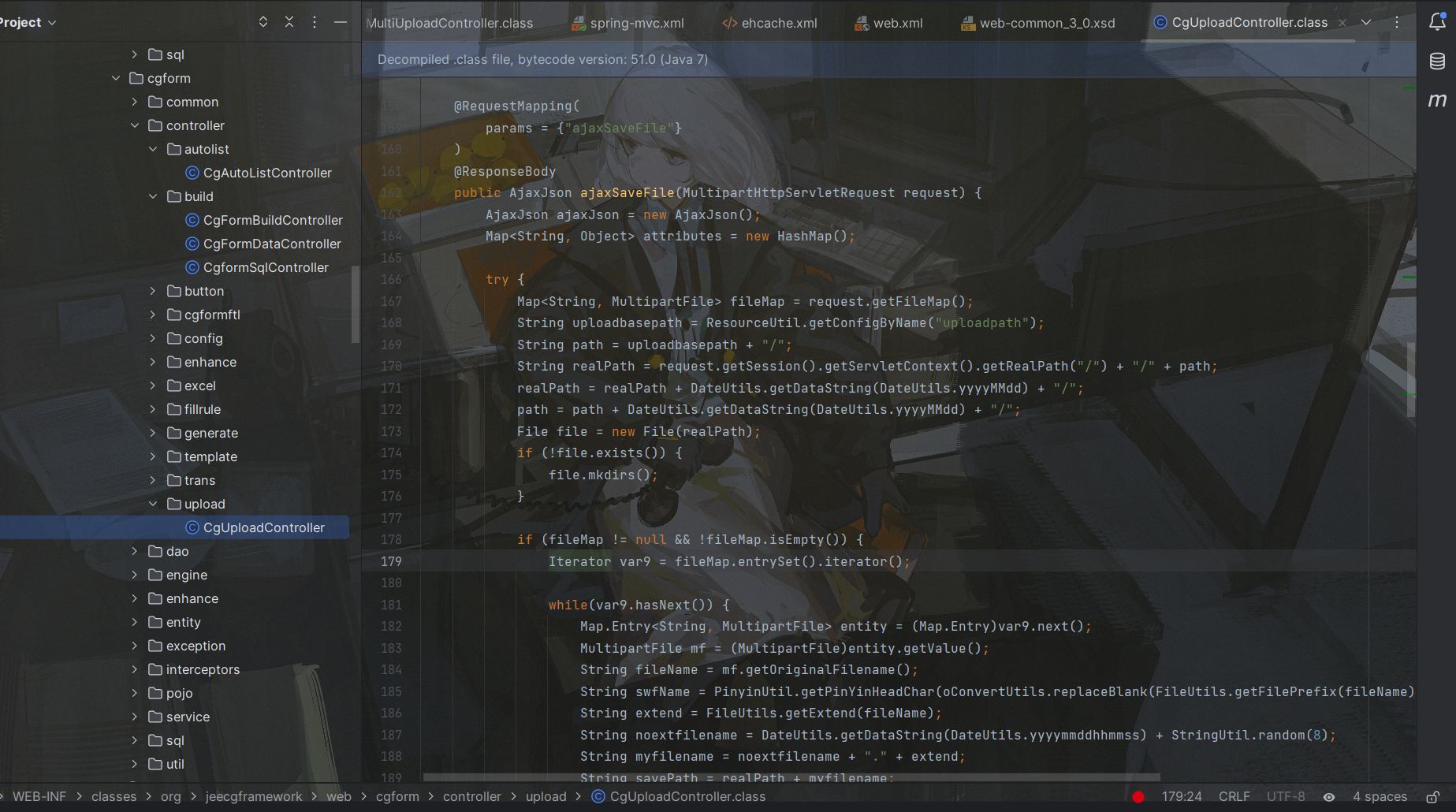This screenshot has width=1456, height=812.
Task: Select the cgformftl folder
Action: coord(204,315)
